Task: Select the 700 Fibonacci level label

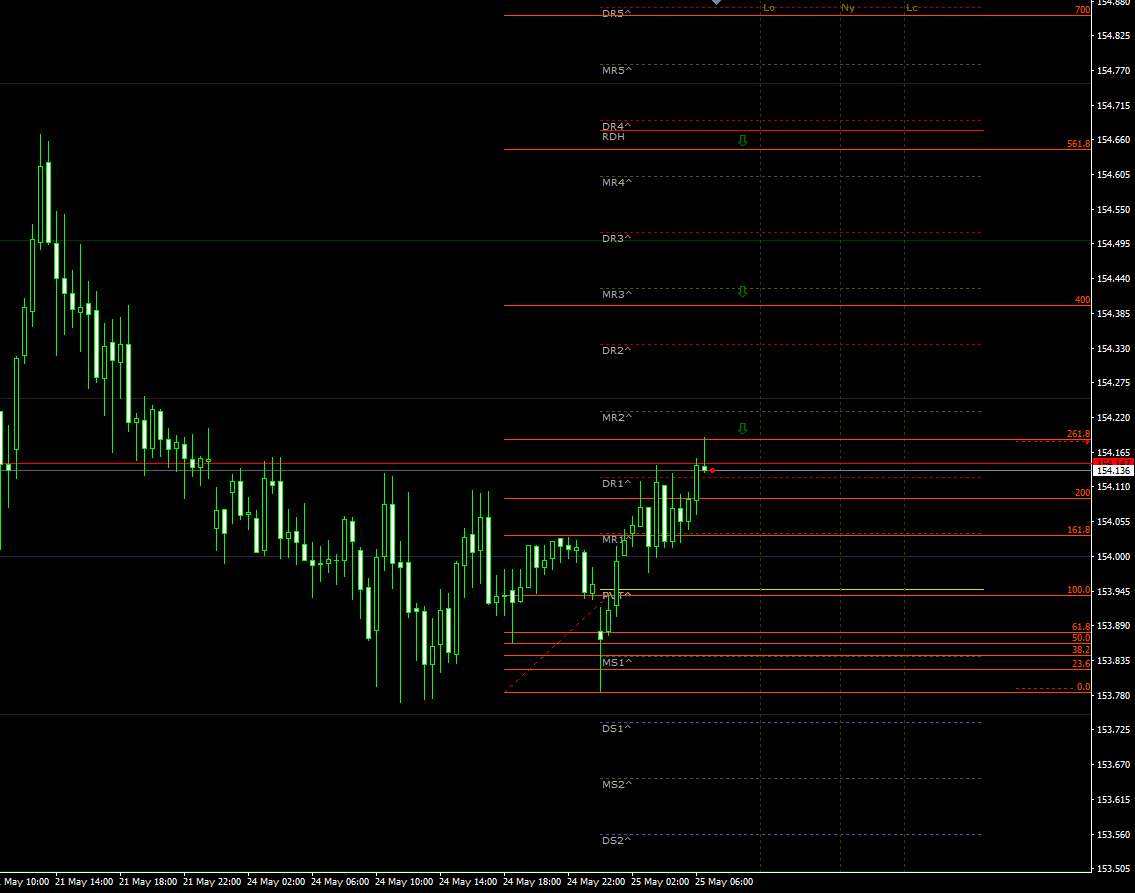Action: click(x=1082, y=10)
